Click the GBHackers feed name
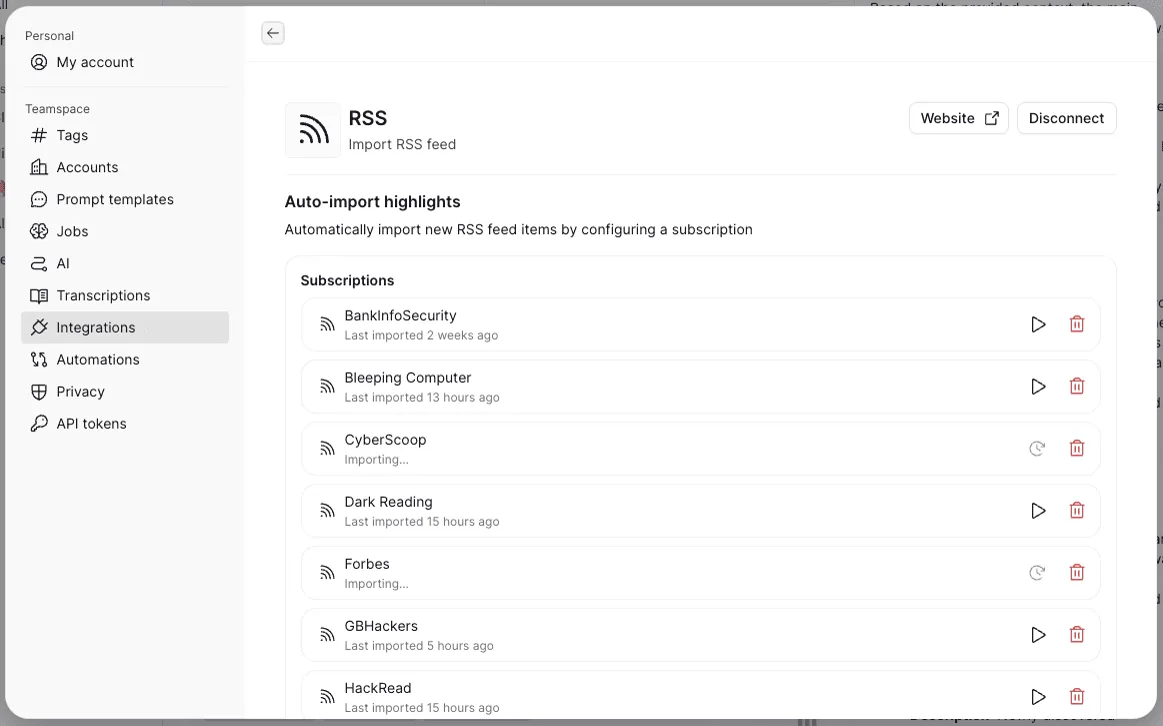The height and width of the screenshot is (726, 1163). (x=380, y=626)
